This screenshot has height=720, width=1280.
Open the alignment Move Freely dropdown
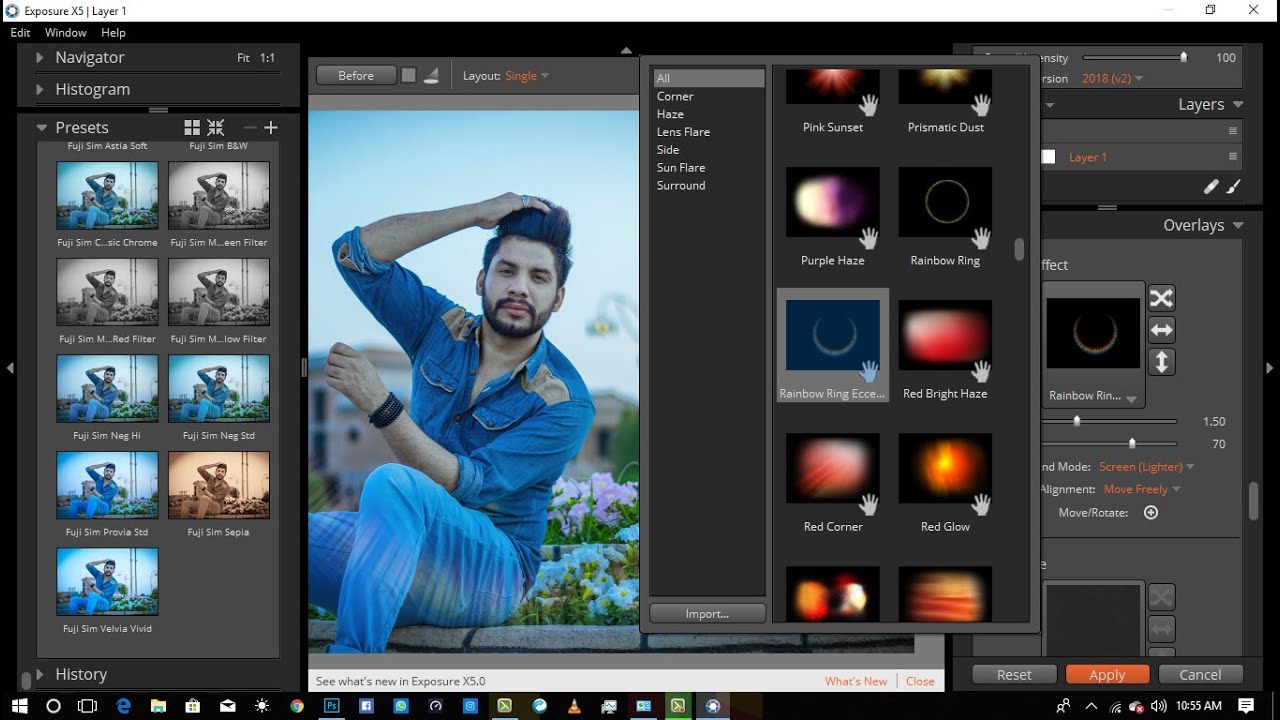(x=1142, y=489)
